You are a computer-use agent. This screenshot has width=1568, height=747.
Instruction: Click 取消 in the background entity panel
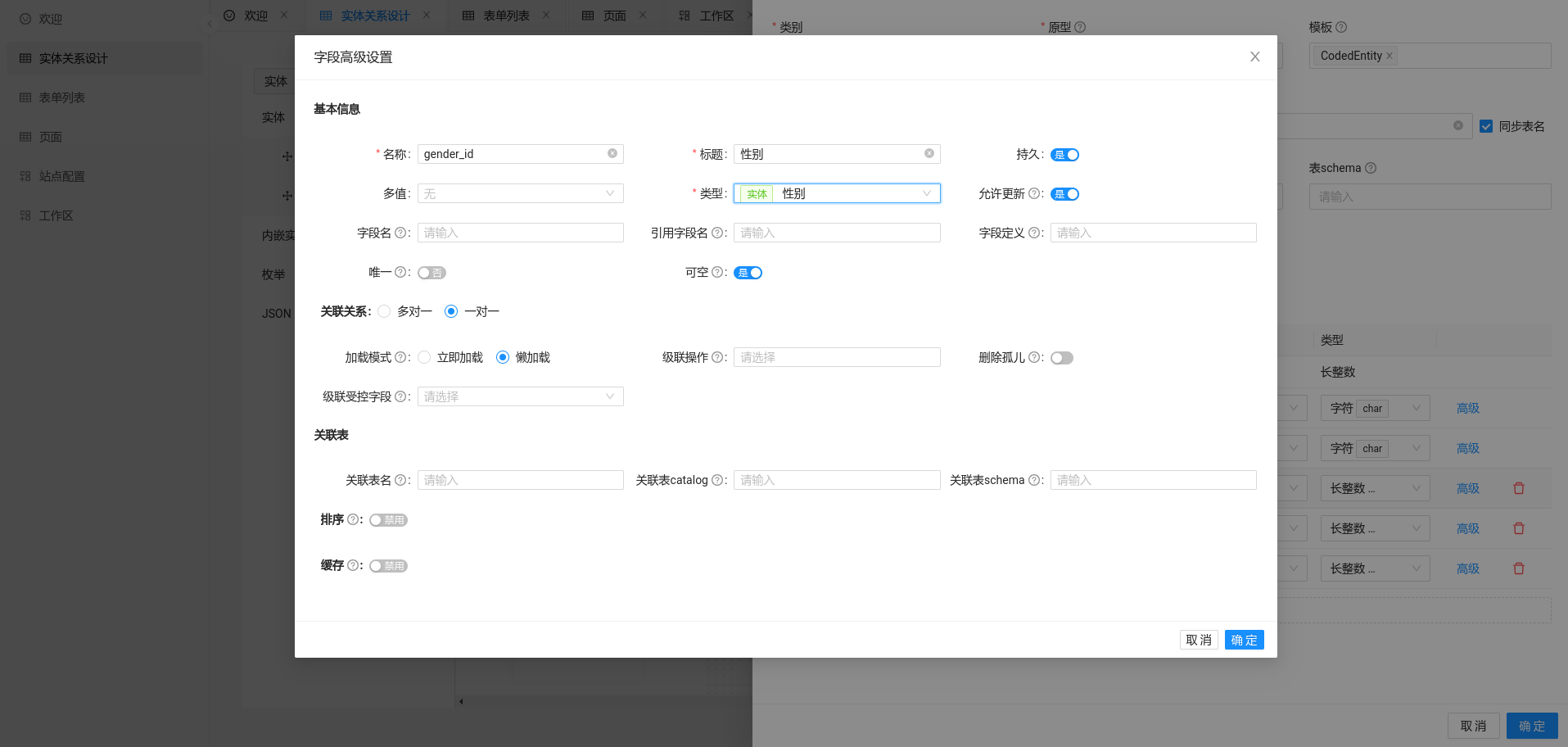1473,726
